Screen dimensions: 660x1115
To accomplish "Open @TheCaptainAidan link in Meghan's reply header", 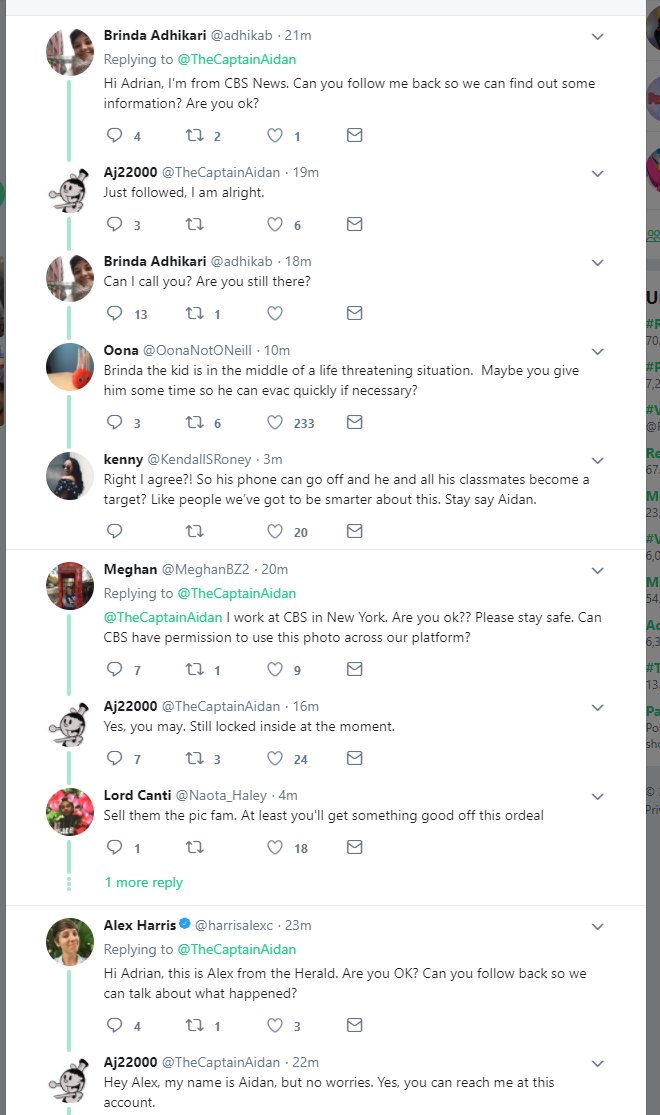I will pos(236,594).
